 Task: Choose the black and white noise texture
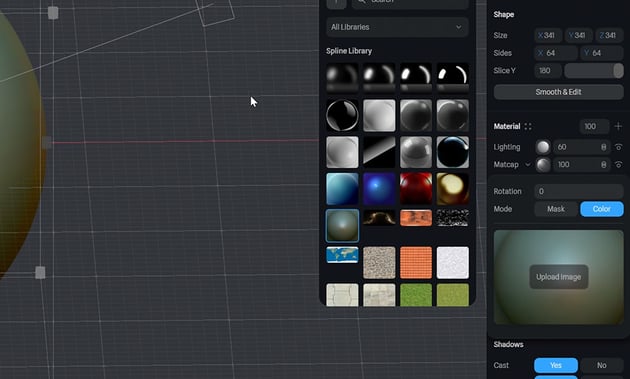pos(452,218)
